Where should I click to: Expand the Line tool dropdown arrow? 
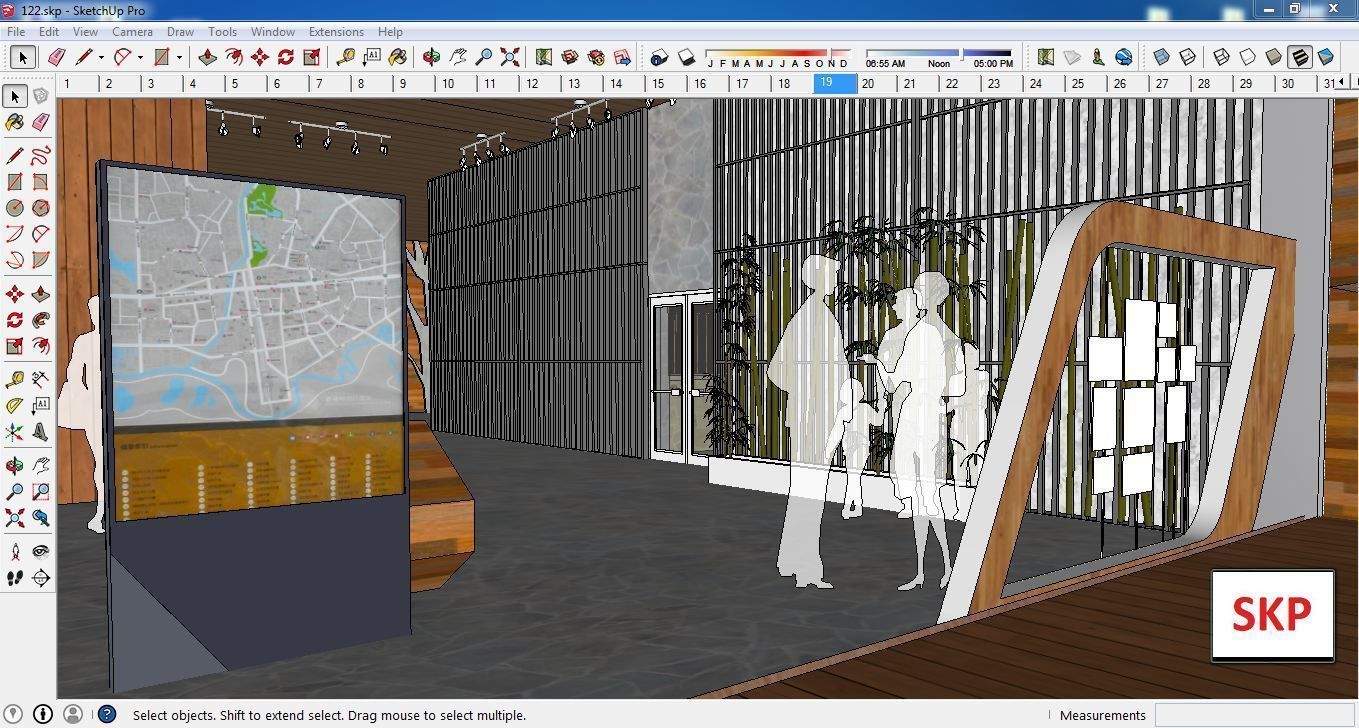(x=102, y=57)
